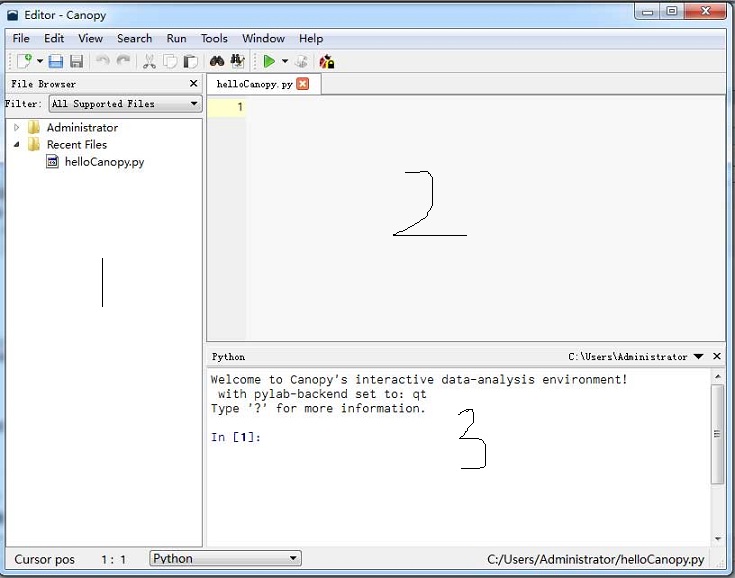Viewport: 735px width, 578px height.
Task: Open the Window menu
Action: (x=263, y=38)
